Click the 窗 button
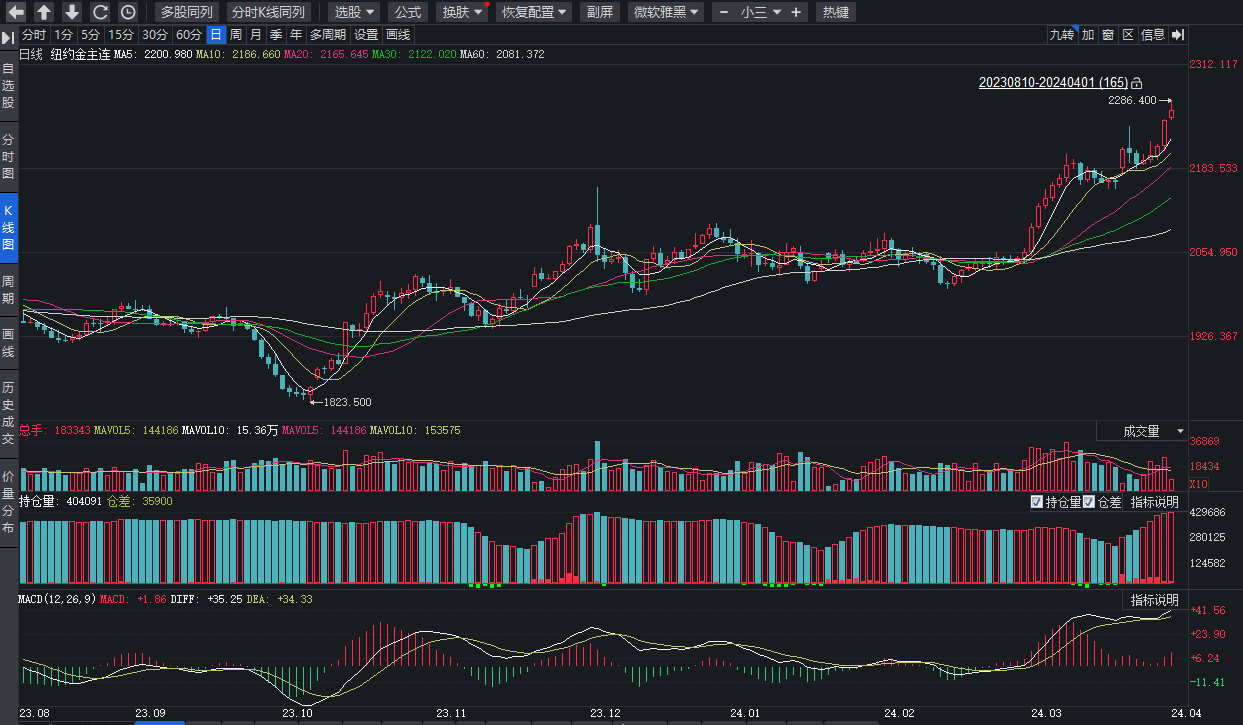 pyautogui.click(x=1108, y=35)
